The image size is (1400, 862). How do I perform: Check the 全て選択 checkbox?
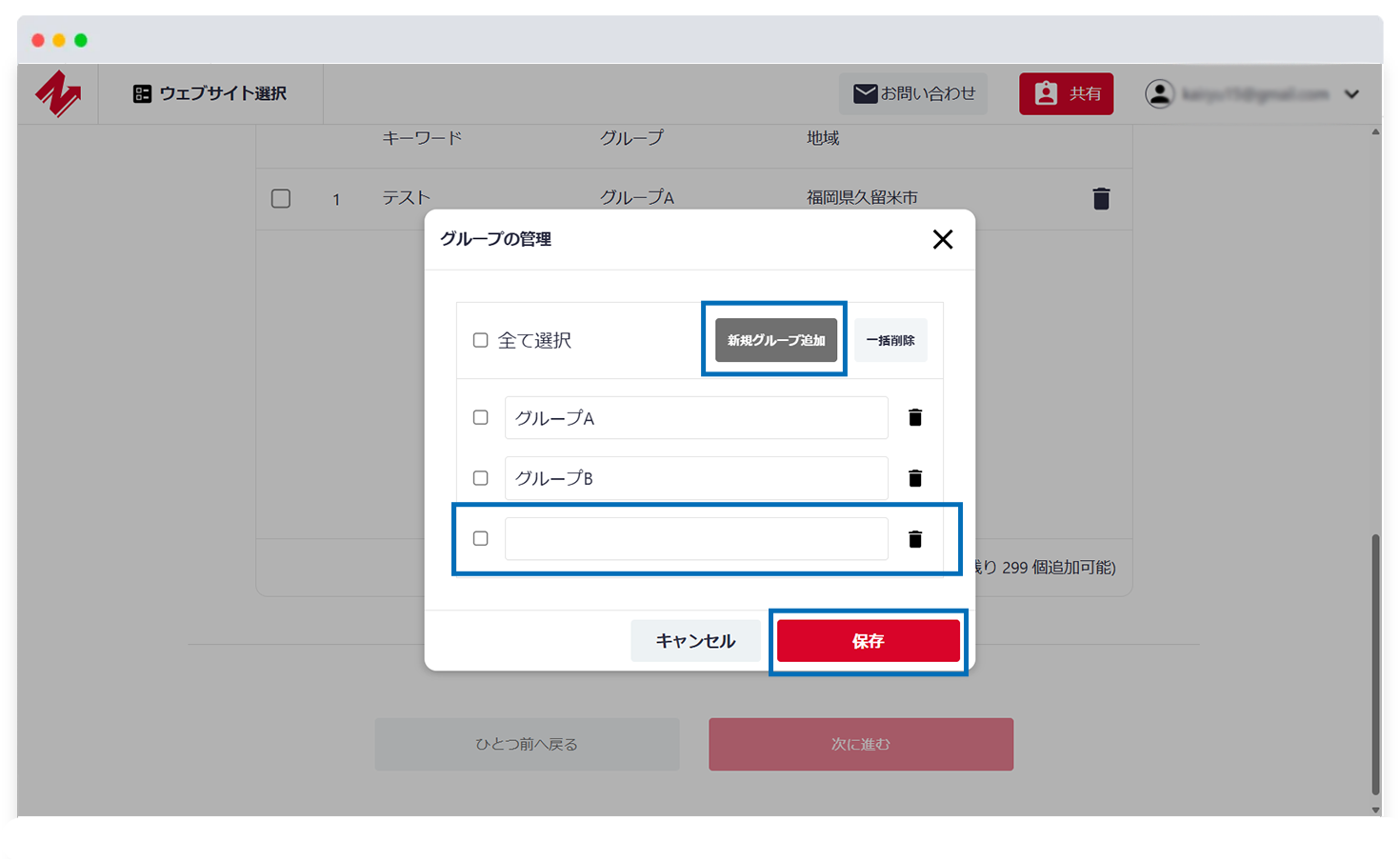pos(480,339)
